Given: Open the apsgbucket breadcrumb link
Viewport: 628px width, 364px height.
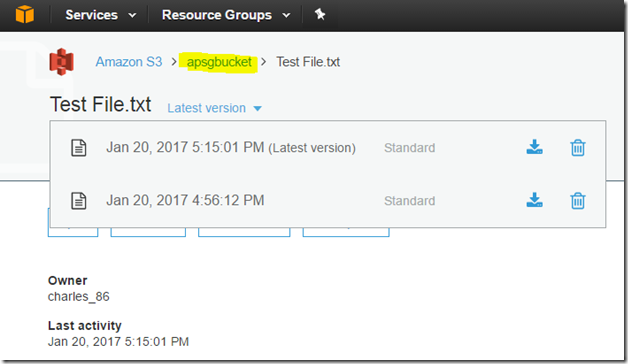Looking at the screenshot, I should pyautogui.click(x=219, y=62).
